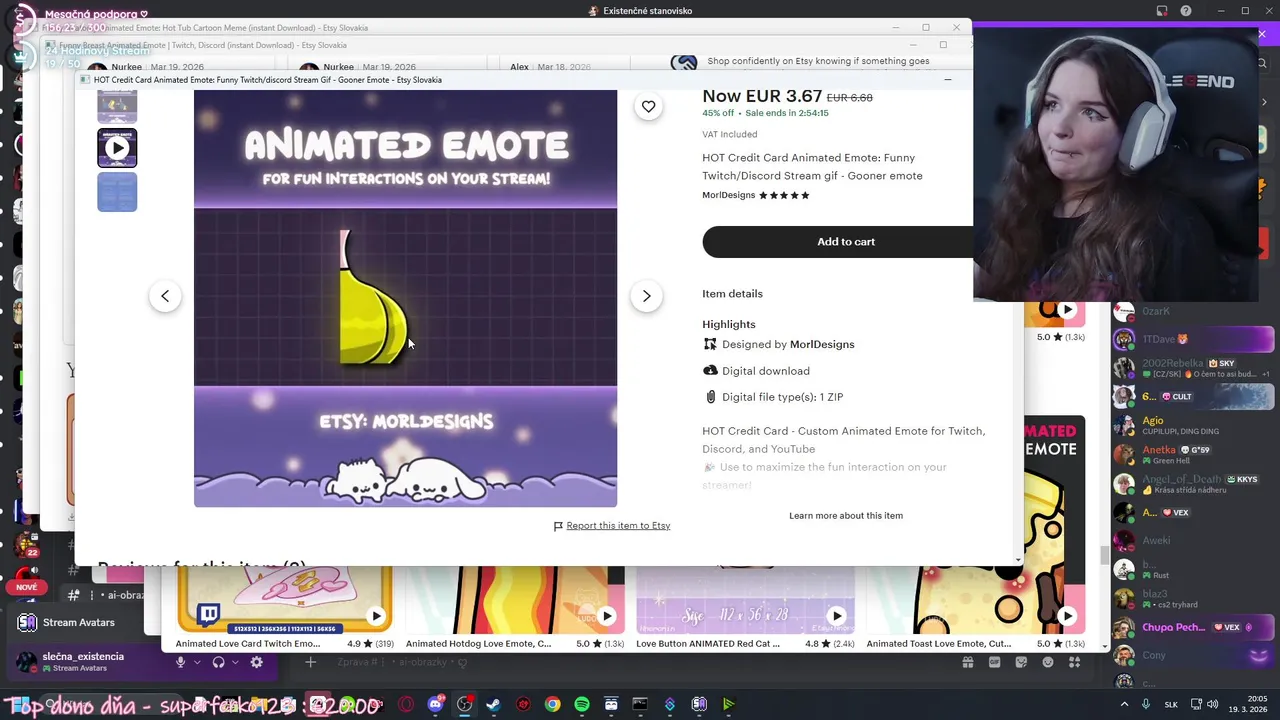This screenshot has width=1280, height=720.
Task: Go to the next listing image
Action: 646,296
